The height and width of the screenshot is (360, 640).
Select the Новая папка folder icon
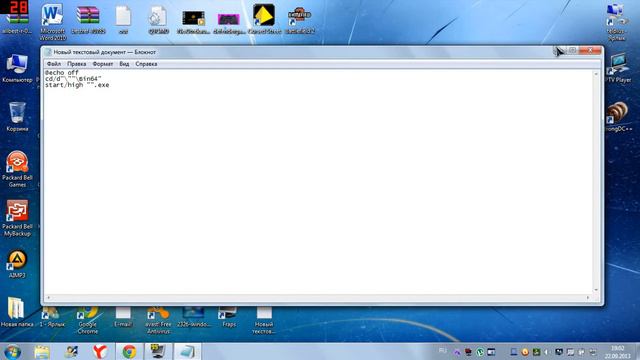pos(17,312)
